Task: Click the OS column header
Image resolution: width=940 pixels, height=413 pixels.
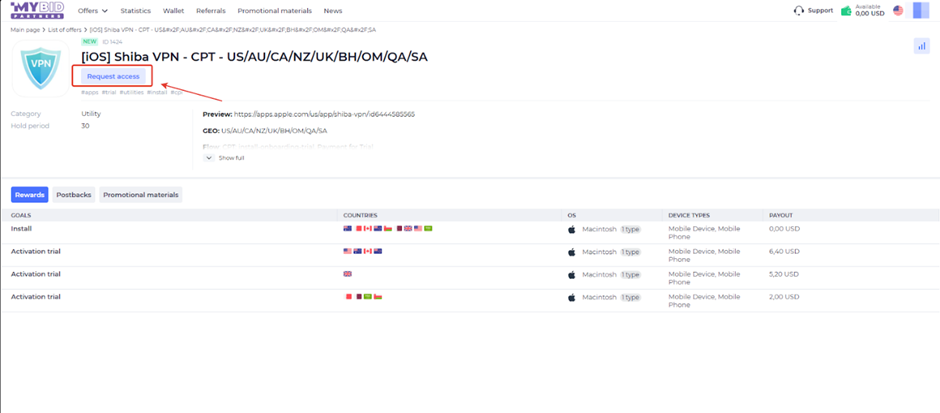Action: point(571,215)
